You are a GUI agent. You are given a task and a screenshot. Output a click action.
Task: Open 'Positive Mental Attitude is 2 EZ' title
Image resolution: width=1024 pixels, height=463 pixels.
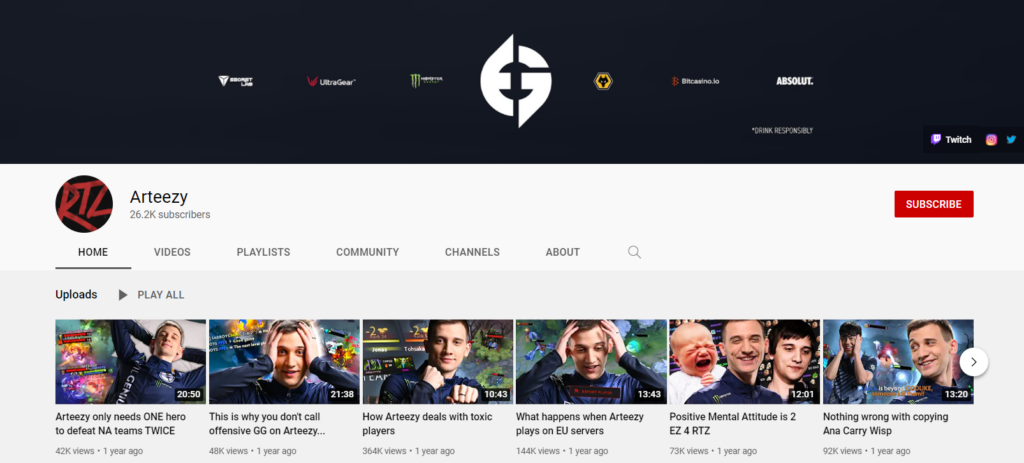tap(733, 424)
